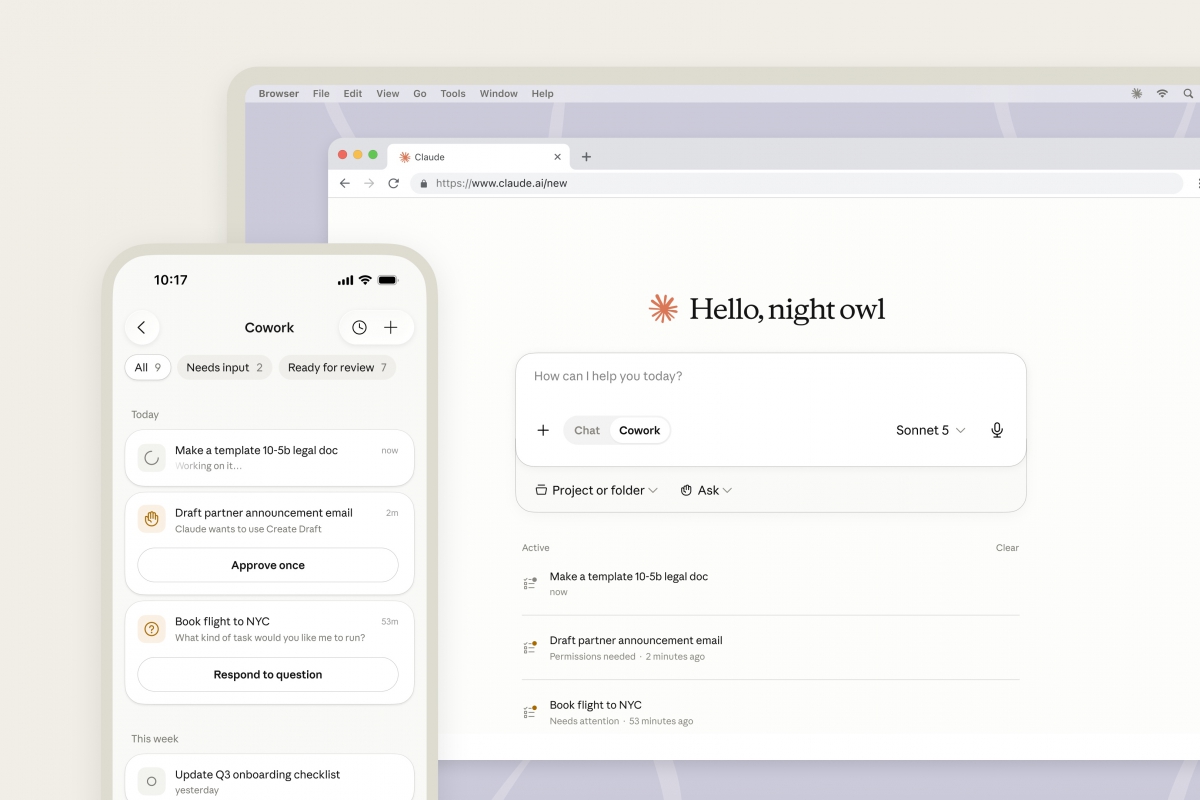Click the Permissions needed status text

click(592, 657)
